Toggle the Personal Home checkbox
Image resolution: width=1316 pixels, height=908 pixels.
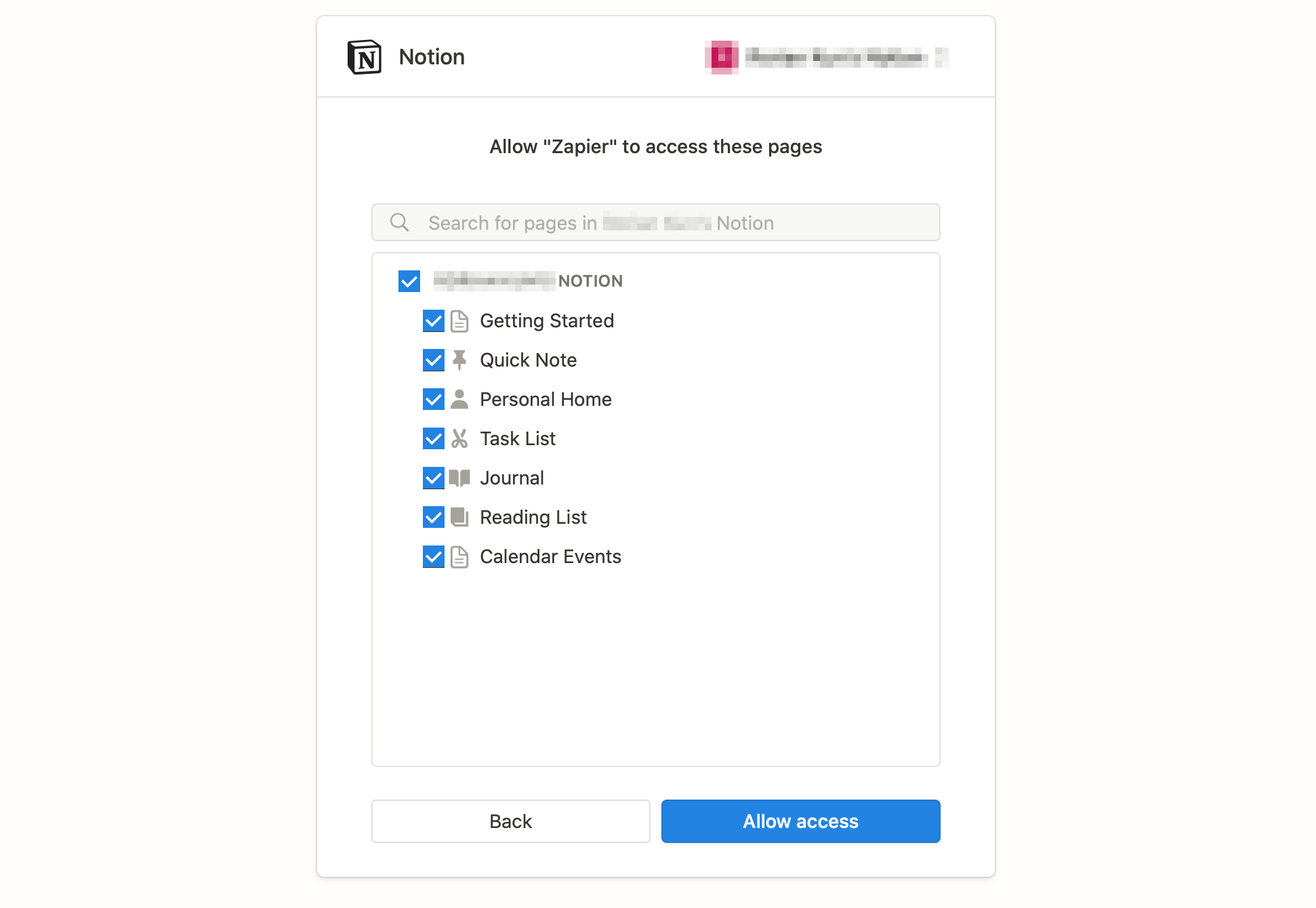point(434,400)
